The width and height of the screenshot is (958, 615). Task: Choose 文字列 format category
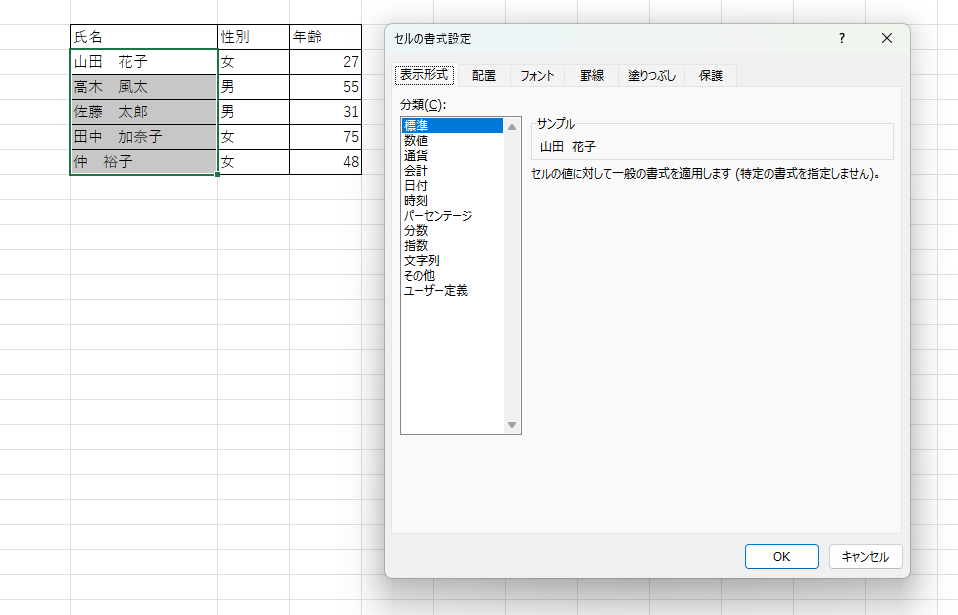(421, 261)
